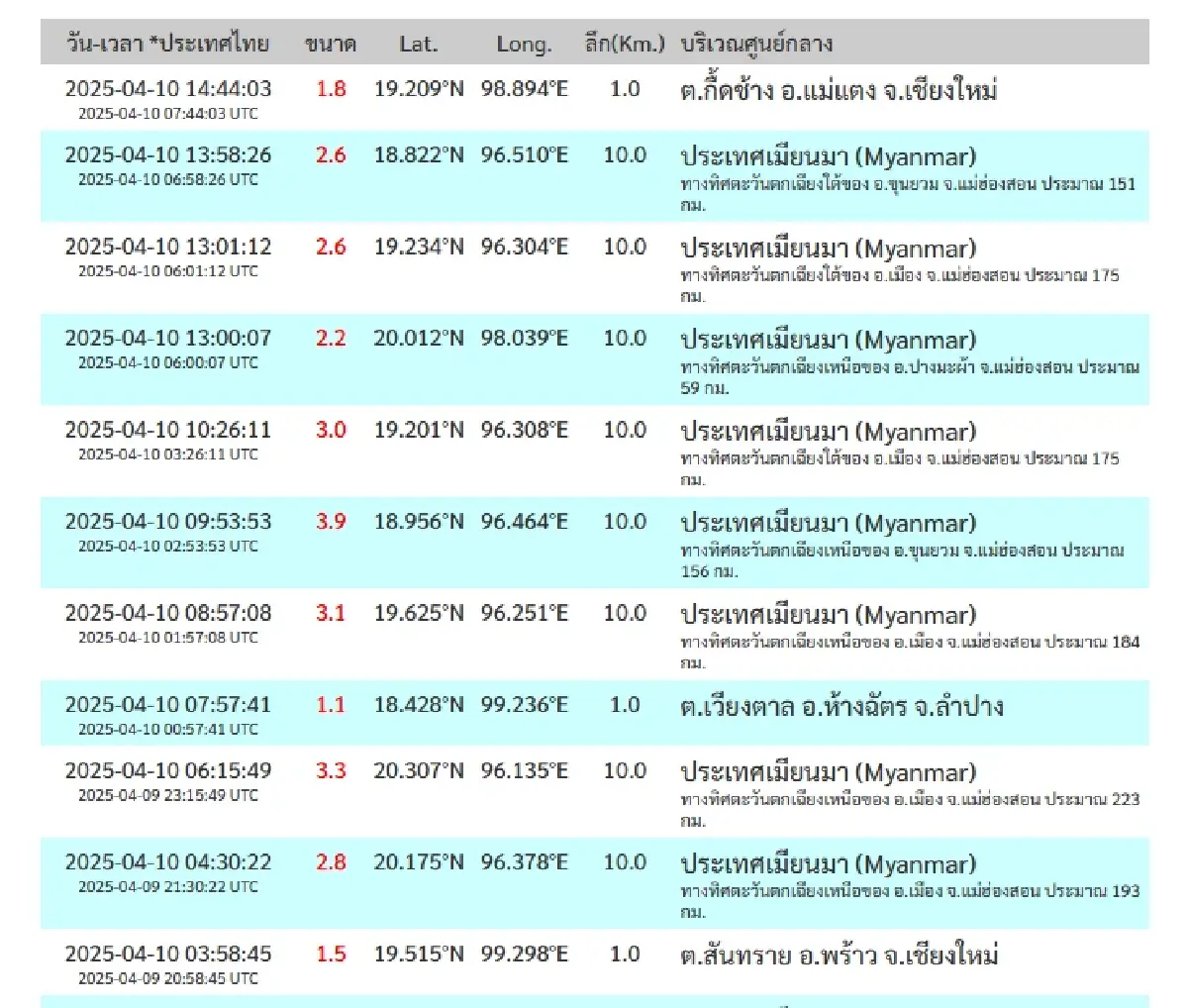
Task: Sort by the Long. column header
Action: (524, 43)
